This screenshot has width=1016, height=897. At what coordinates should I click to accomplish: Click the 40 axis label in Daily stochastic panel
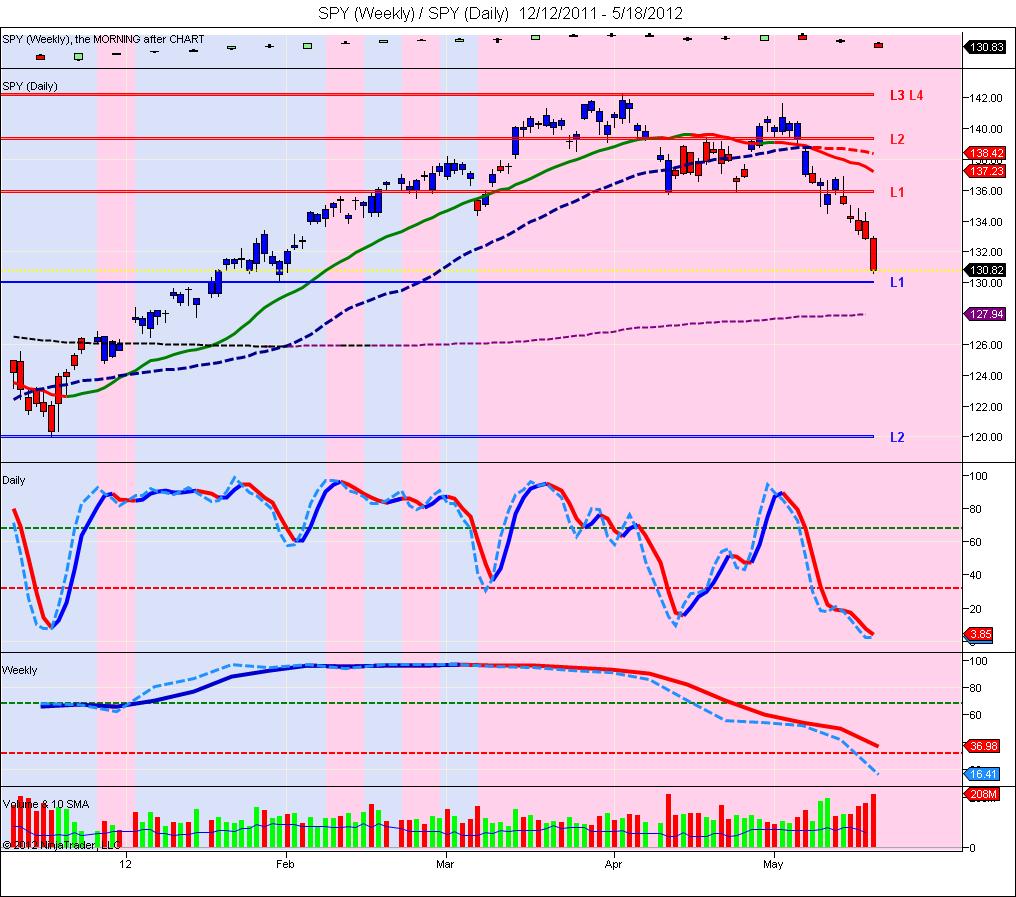pos(975,575)
